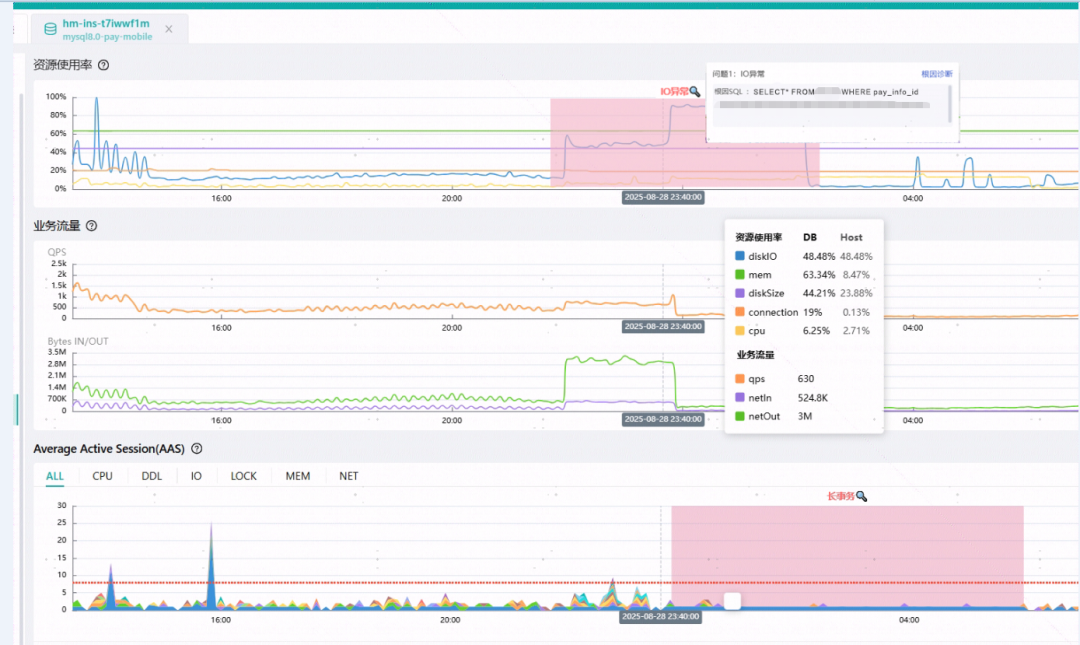Click the red 长事务 anomaly label
1080x645 pixels.
841,496
